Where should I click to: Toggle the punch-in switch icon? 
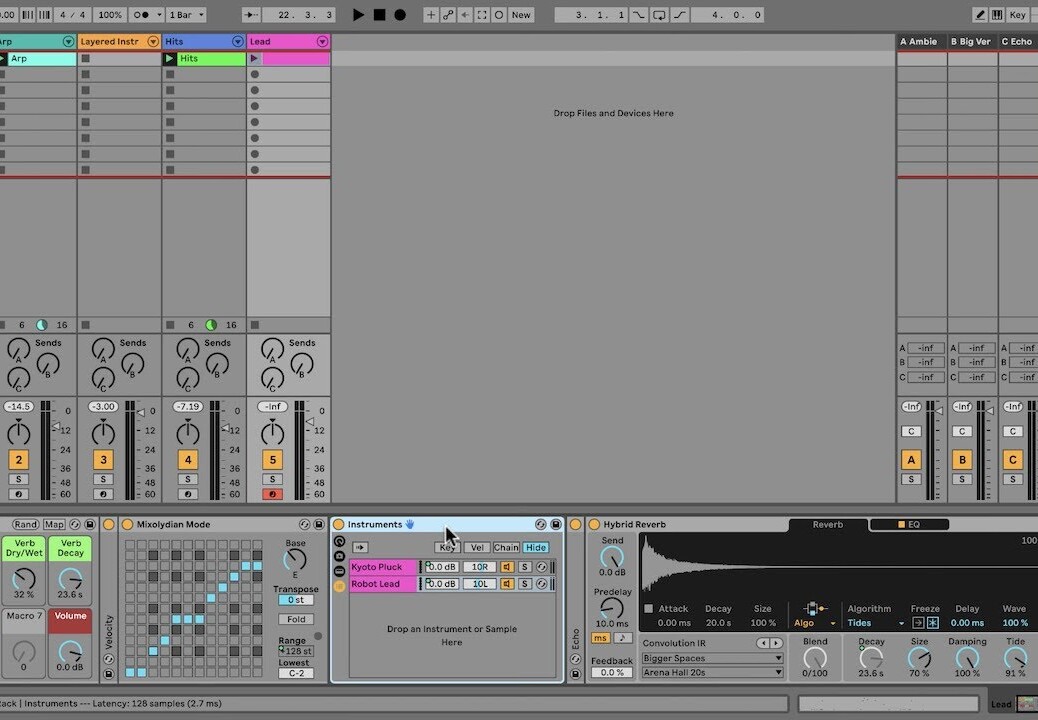[638, 15]
